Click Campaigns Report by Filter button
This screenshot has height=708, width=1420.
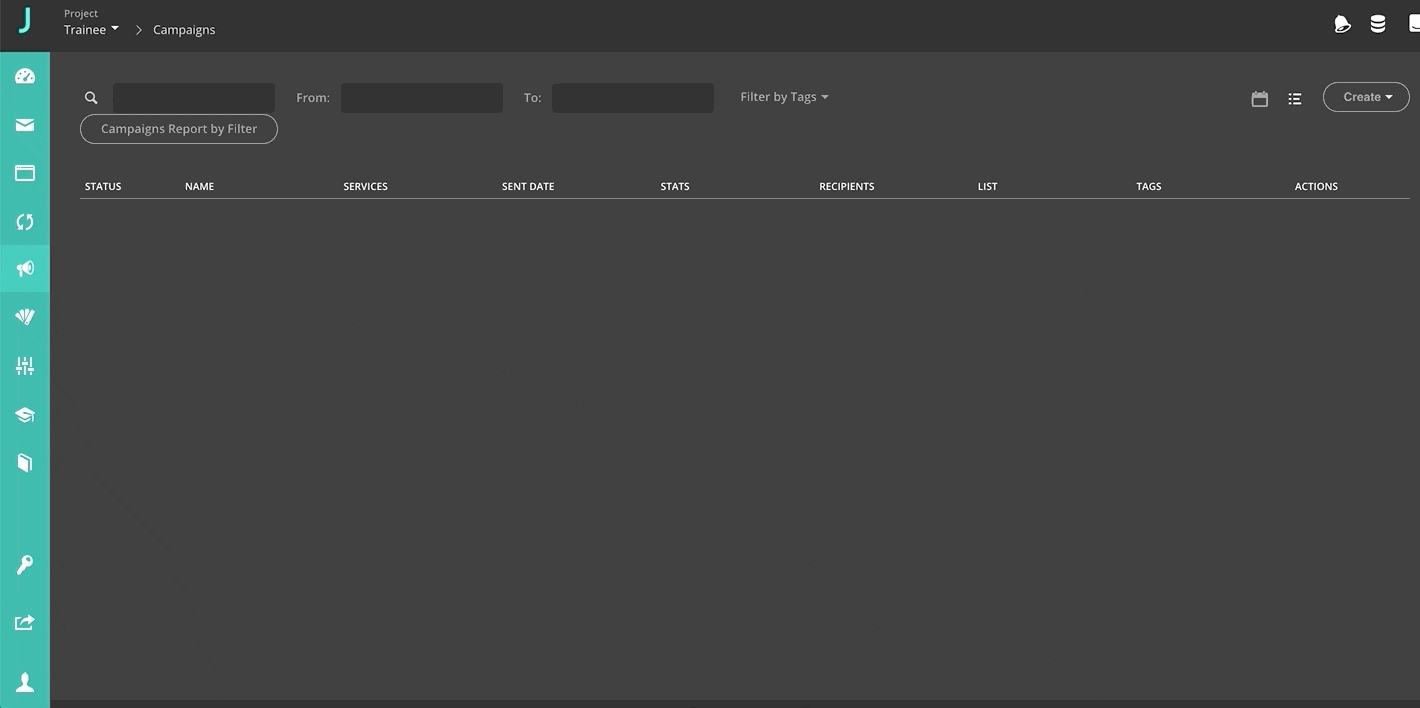(x=179, y=129)
